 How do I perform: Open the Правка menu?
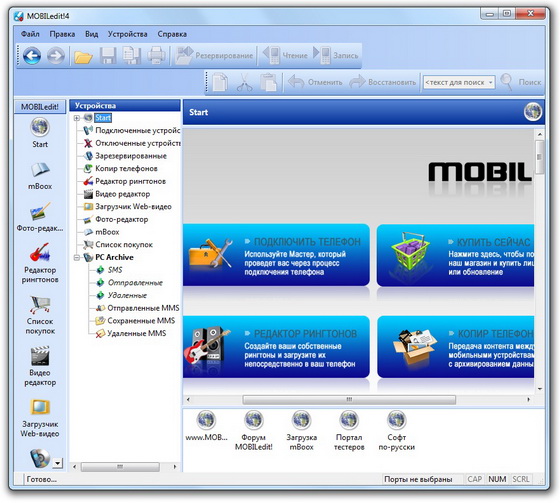(62, 34)
